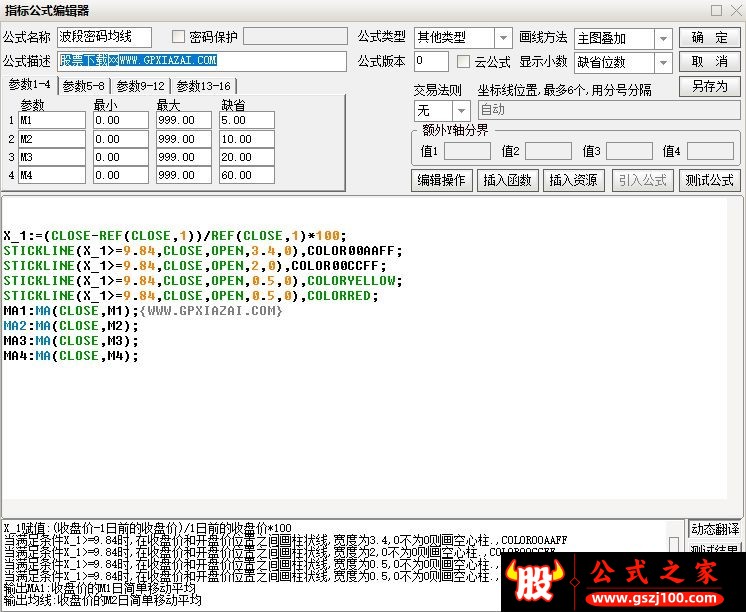Image resolution: width=746 pixels, height=612 pixels.
Task: Maximize the 指标公式编辑器 window
Action: tap(716, 10)
